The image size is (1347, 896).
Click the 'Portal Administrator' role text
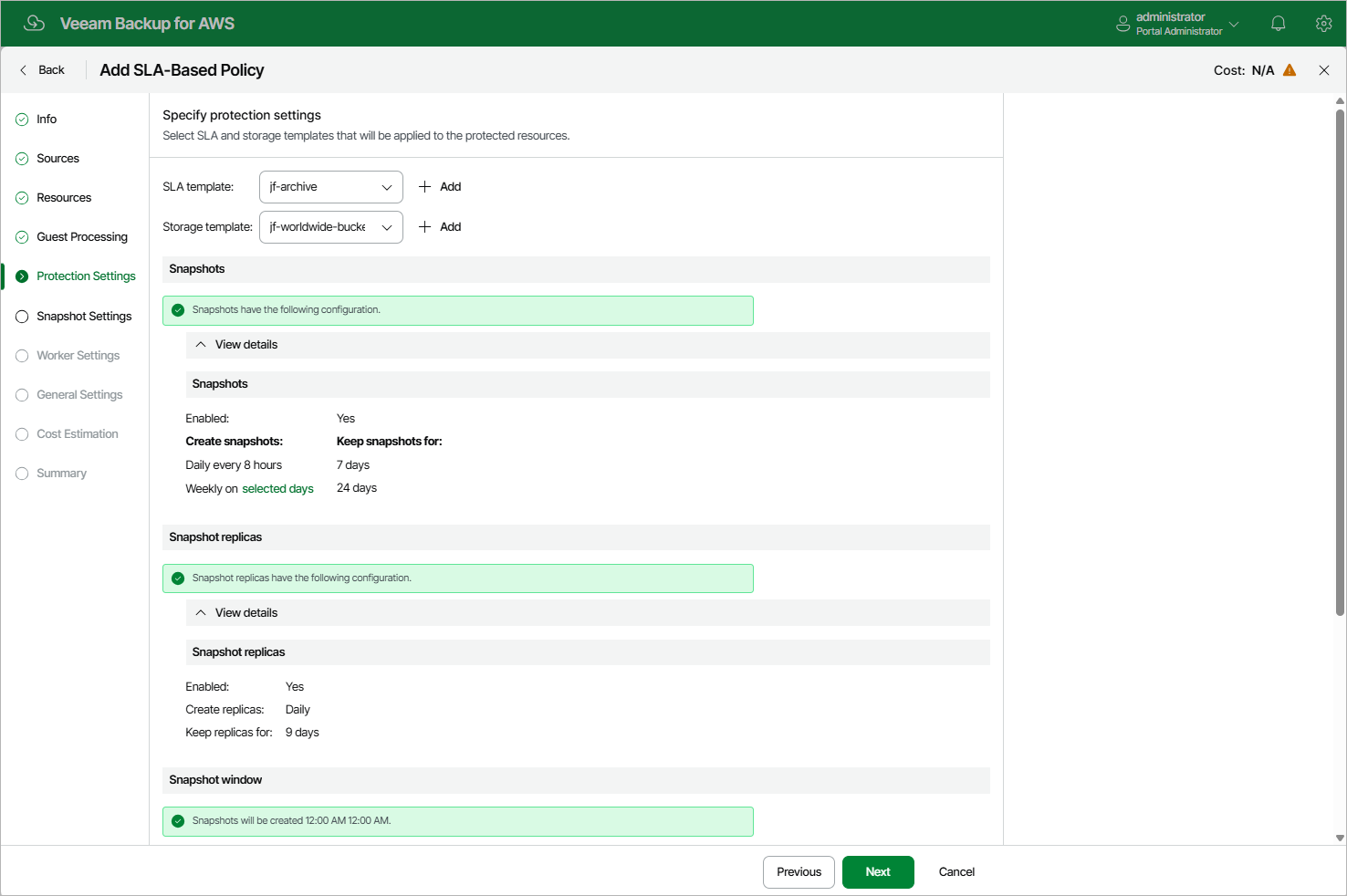click(1179, 32)
